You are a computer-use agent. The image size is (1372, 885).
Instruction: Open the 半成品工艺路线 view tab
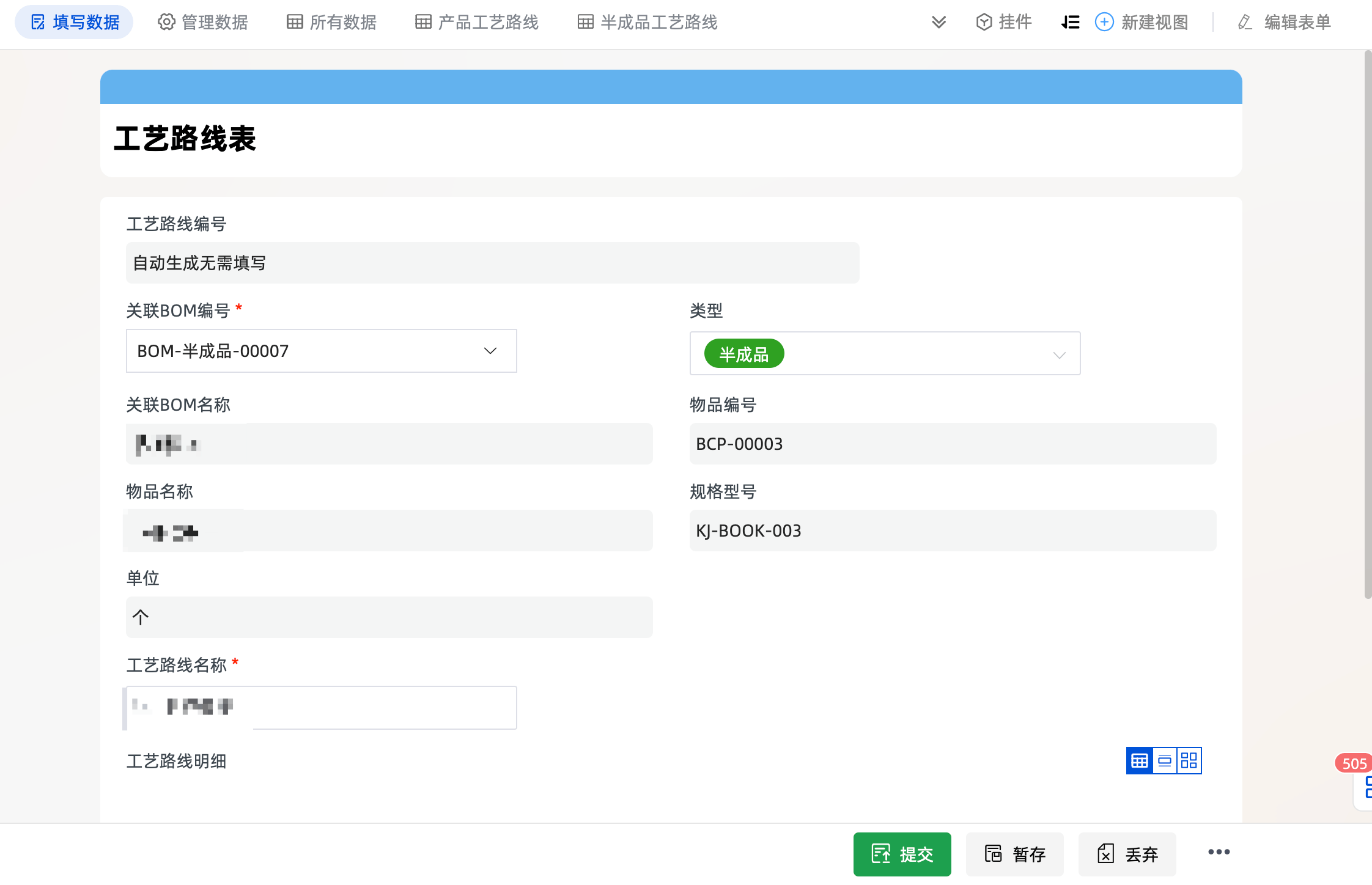(647, 23)
